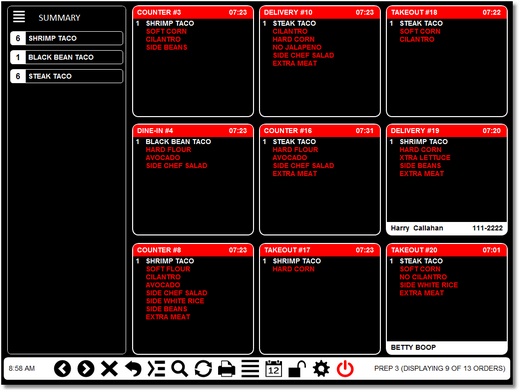Screen dimensions: 520x392
Task: Select the Takeout #20 order header
Action: (x=447, y=250)
